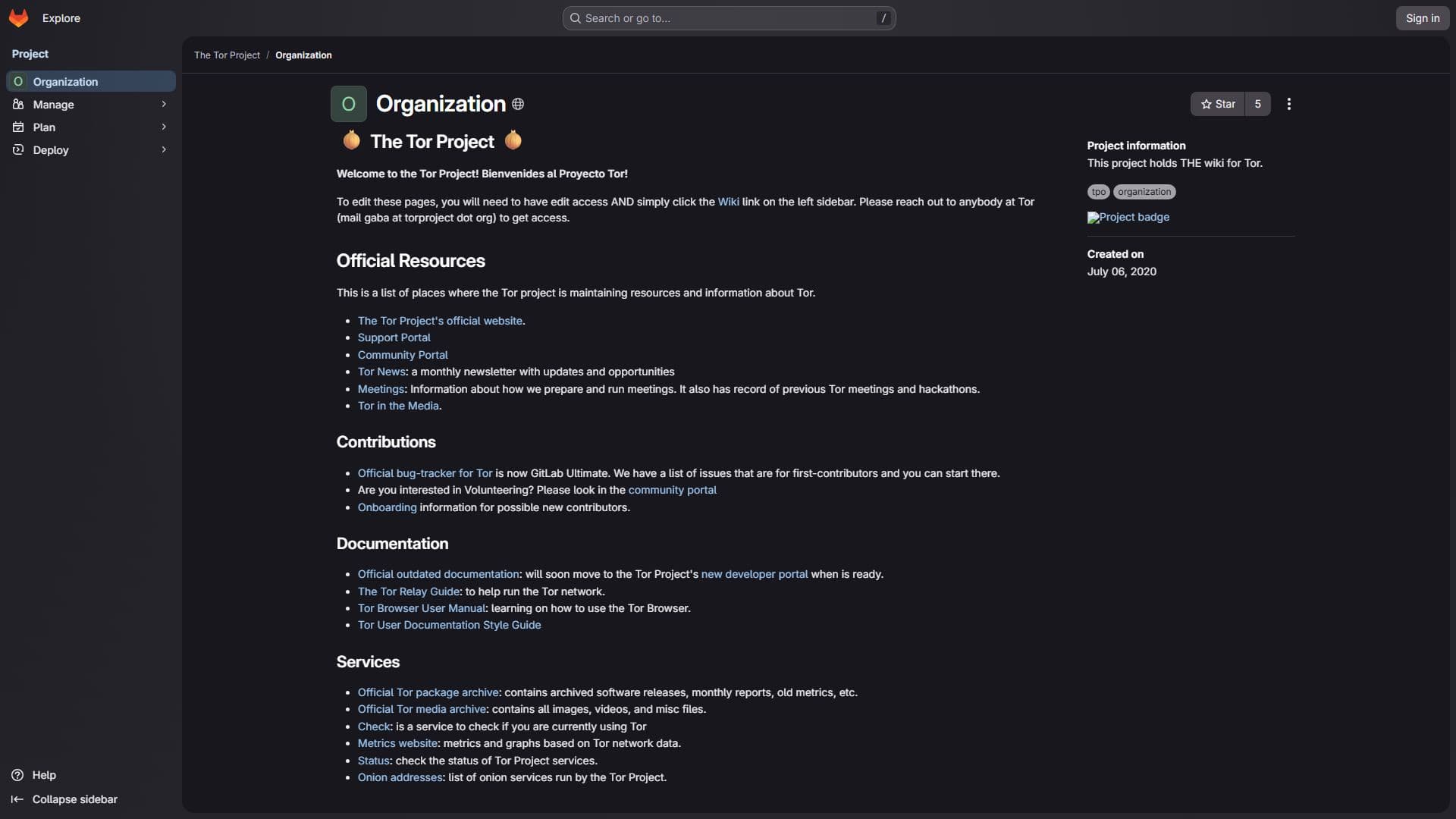The height and width of the screenshot is (819, 1456).
Task: Click the Organization sidebar avatar icon
Action: click(x=18, y=81)
